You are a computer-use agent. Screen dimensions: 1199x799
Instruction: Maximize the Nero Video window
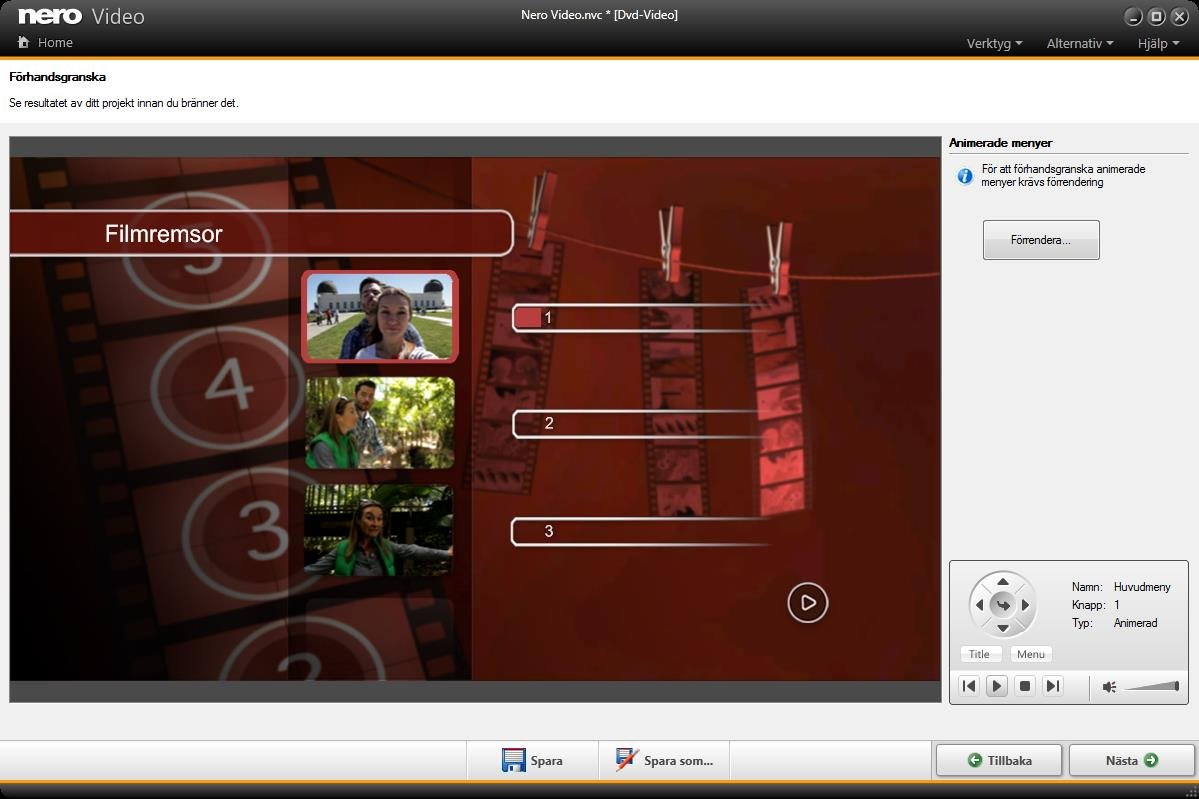click(x=1156, y=17)
